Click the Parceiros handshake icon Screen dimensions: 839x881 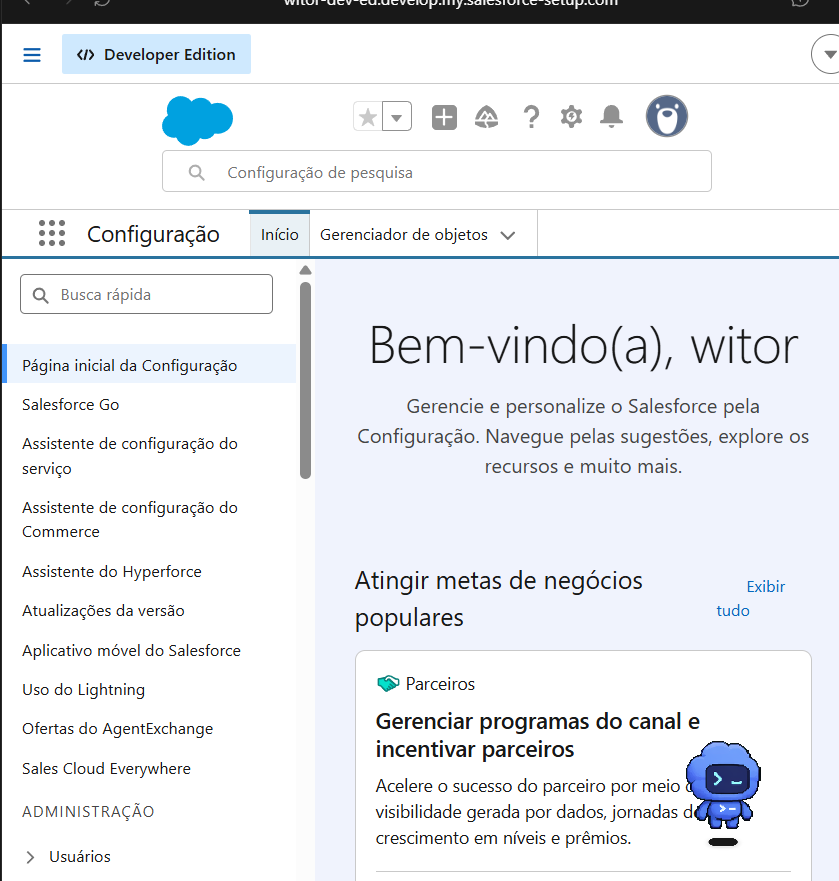click(x=388, y=684)
